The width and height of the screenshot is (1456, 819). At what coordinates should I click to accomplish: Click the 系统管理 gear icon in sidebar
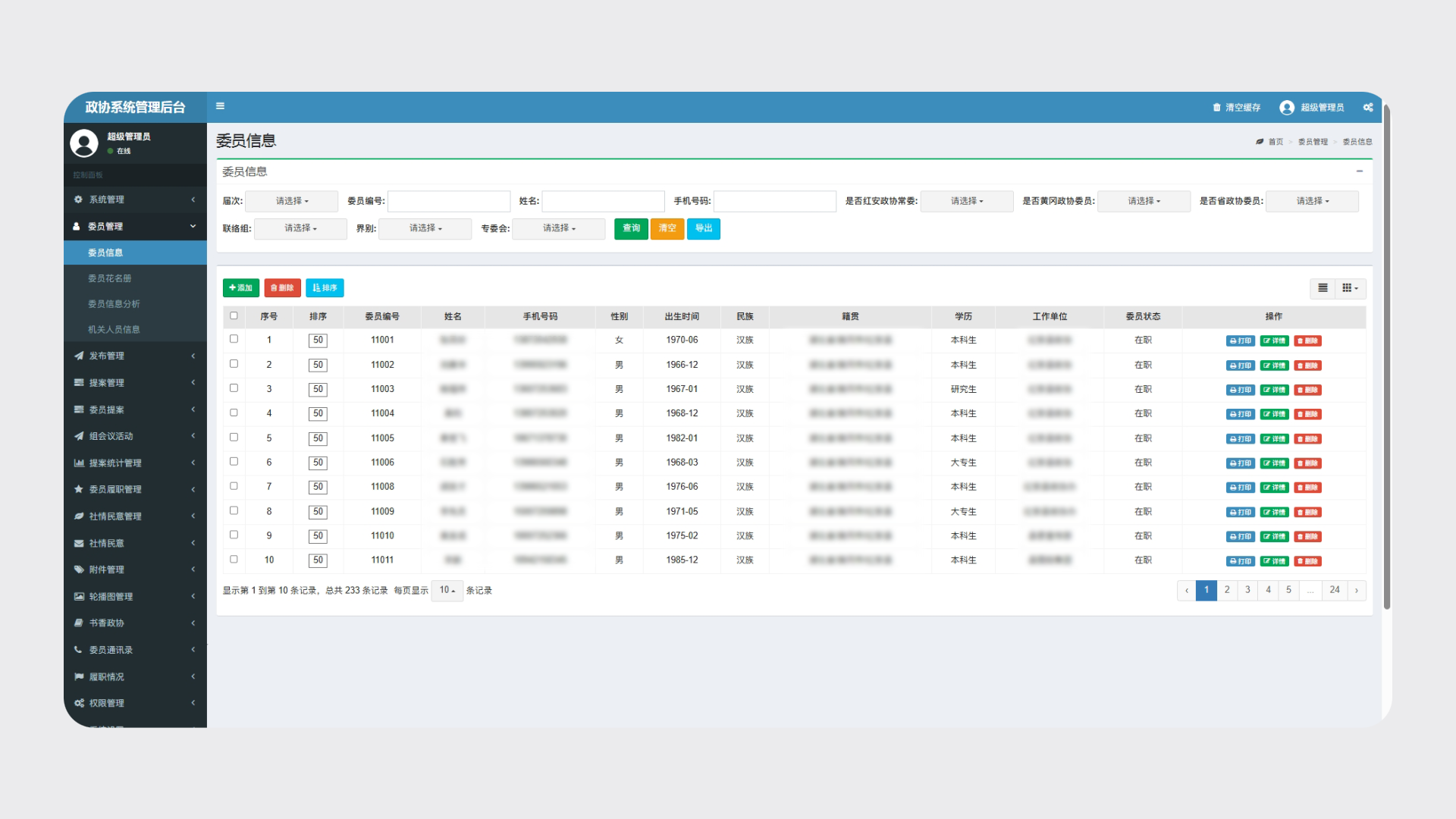coord(78,199)
